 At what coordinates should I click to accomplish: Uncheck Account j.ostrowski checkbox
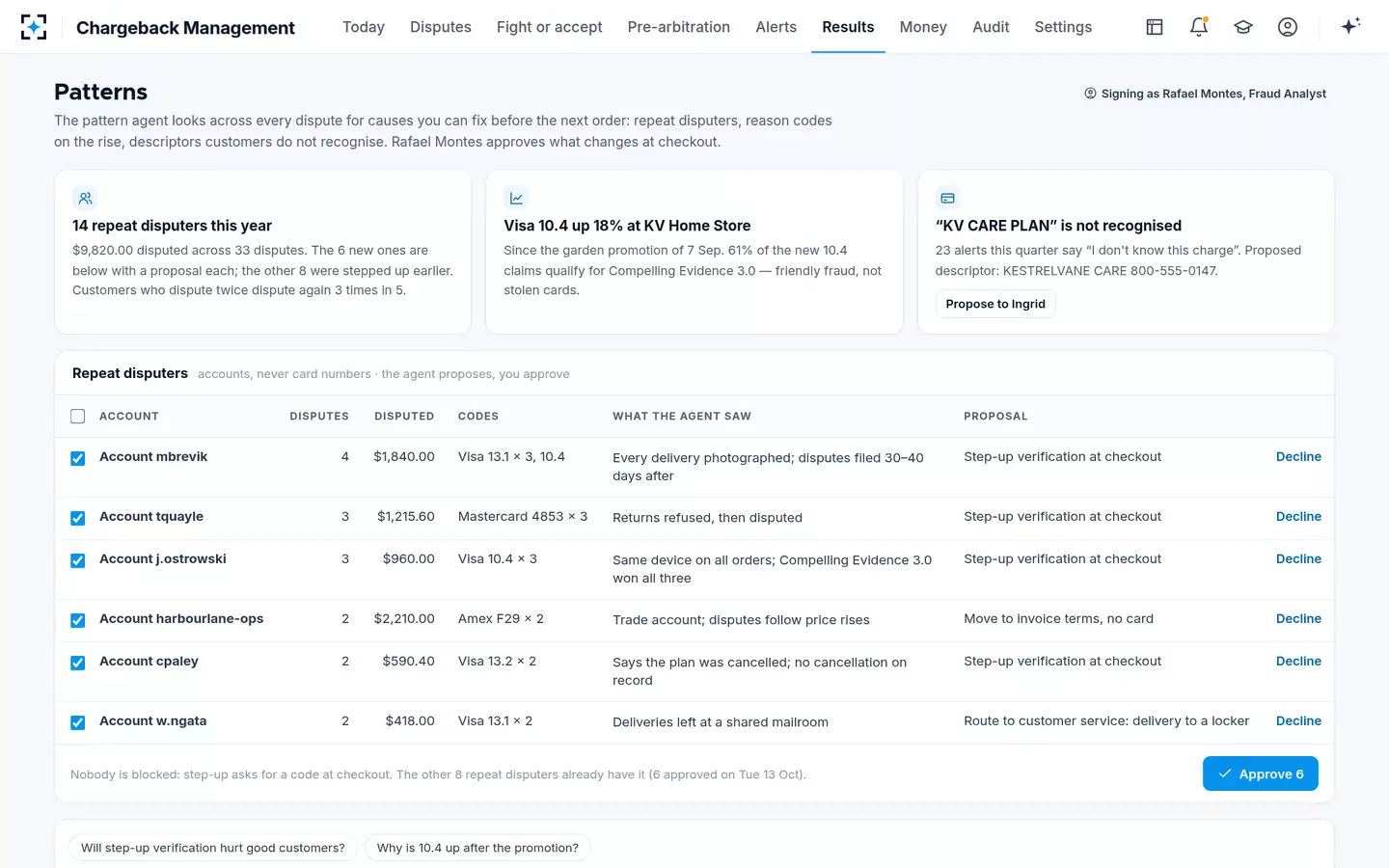click(x=78, y=561)
